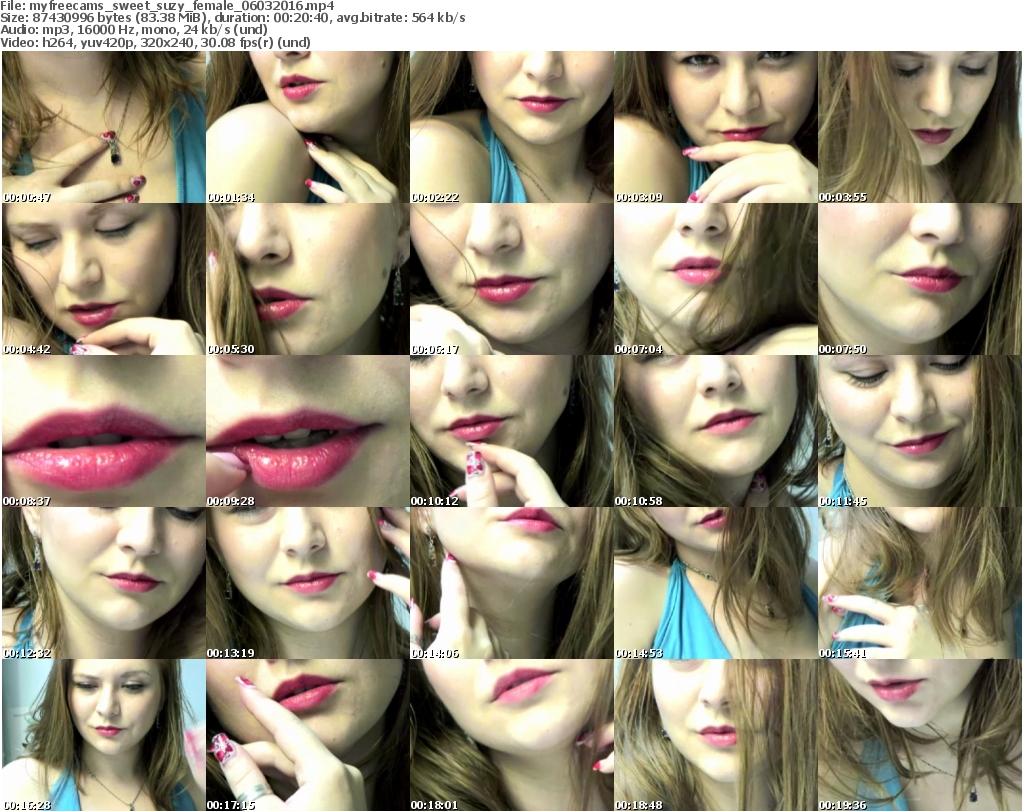Viewport: 1024px width, 811px height.
Task: Open the frame at 00:05:30
Action: pos(308,279)
